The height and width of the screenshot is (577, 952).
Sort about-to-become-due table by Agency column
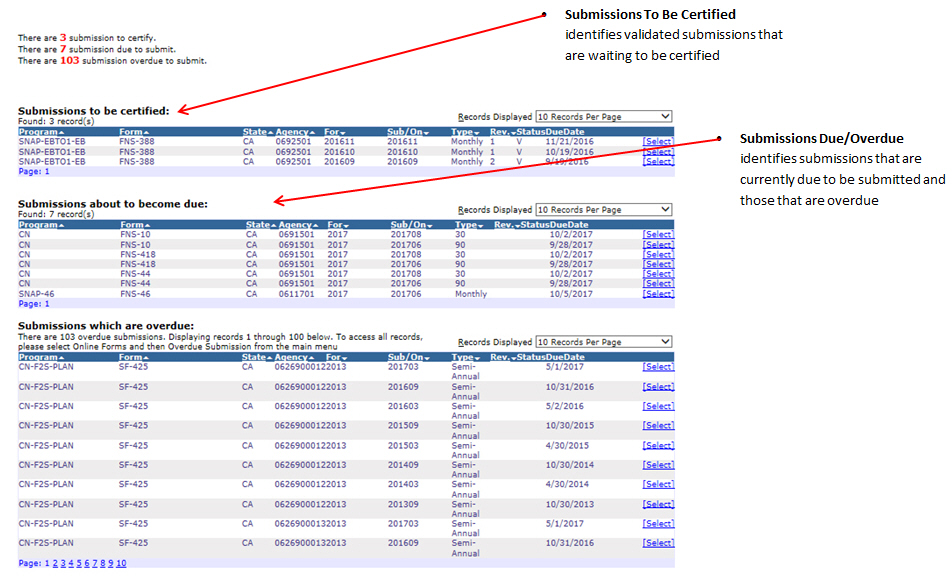tap(299, 225)
